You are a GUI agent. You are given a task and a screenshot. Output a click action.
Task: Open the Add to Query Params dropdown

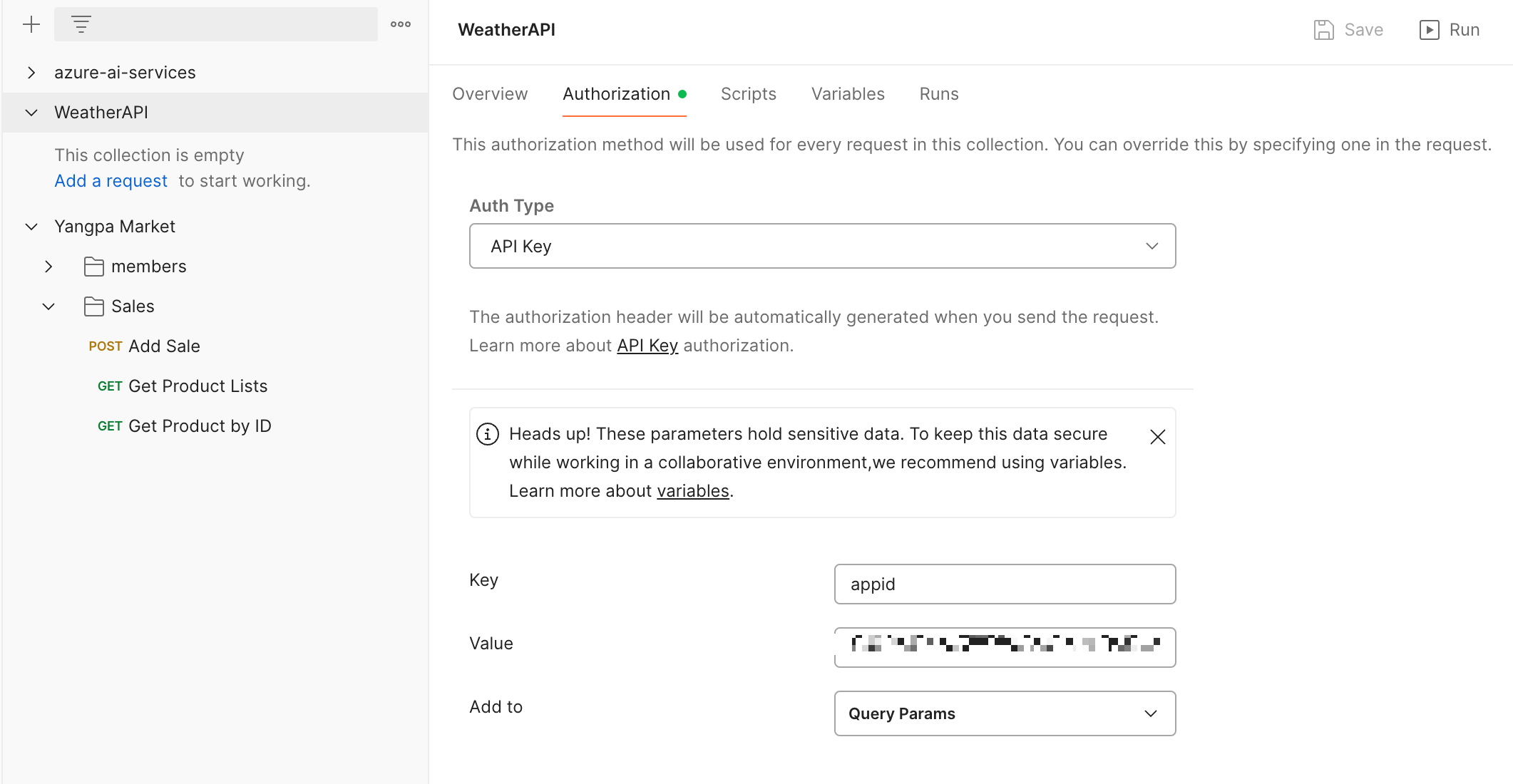(x=1004, y=713)
